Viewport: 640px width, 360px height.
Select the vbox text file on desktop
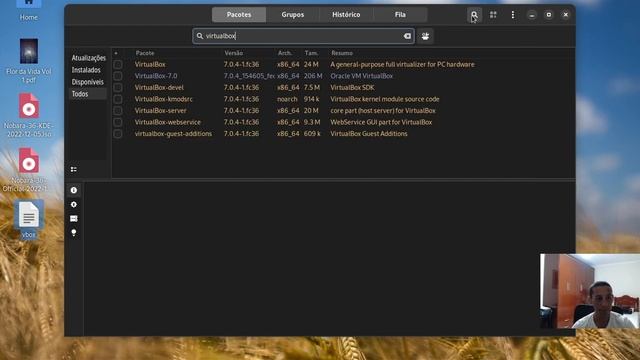pos(29,219)
